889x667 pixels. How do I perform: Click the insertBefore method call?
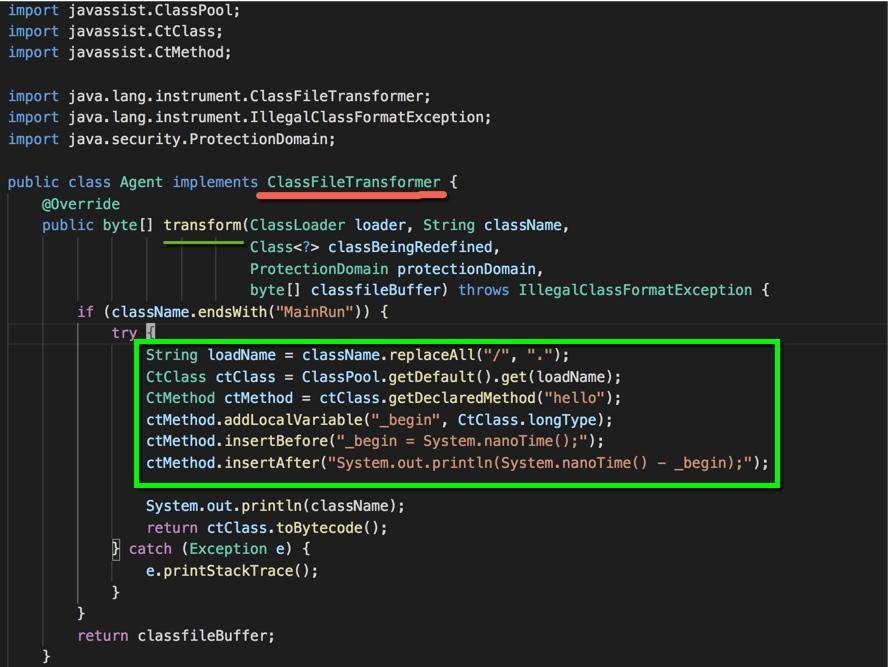[276, 441]
